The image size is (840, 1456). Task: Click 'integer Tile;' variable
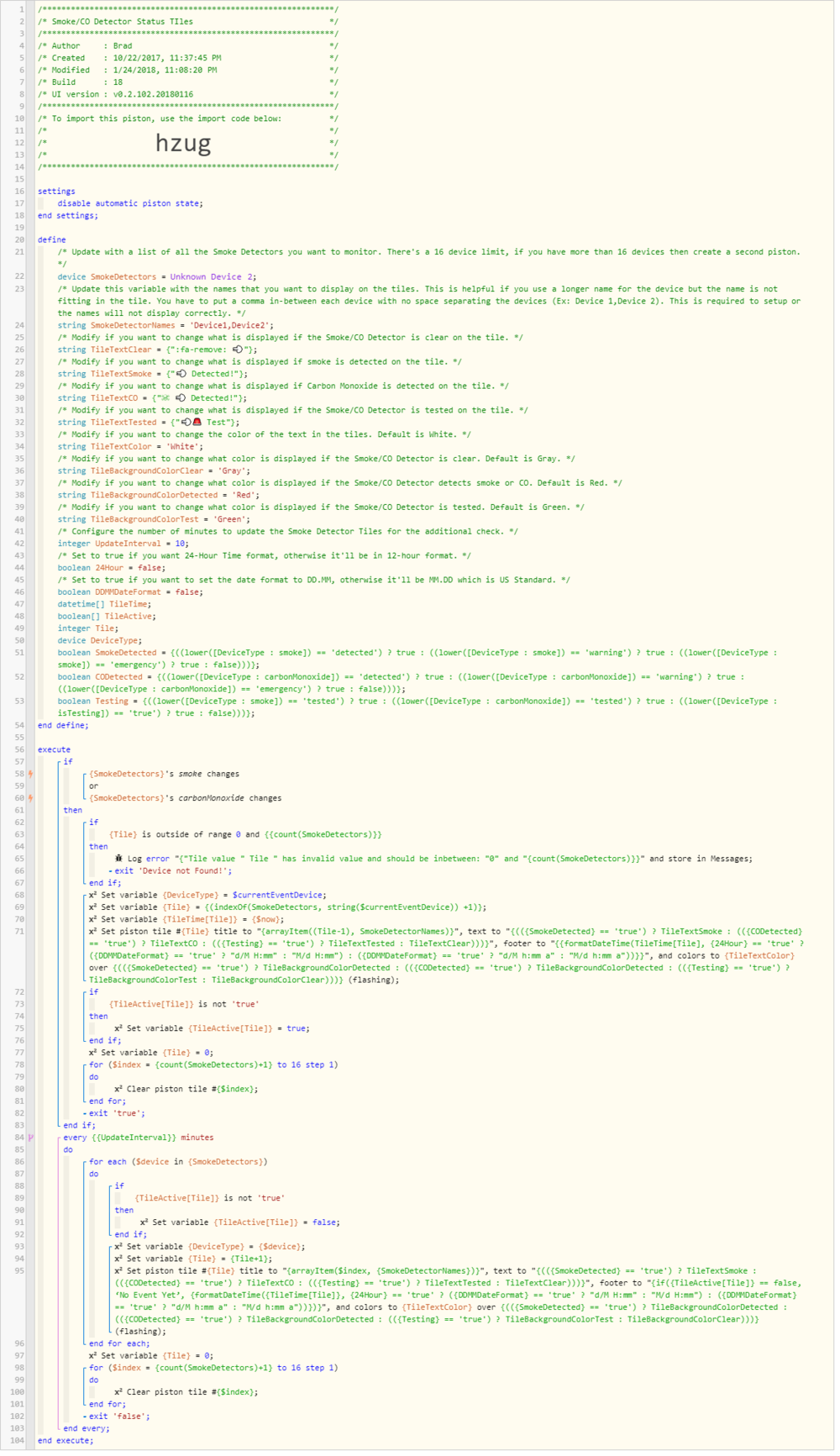tap(88, 630)
